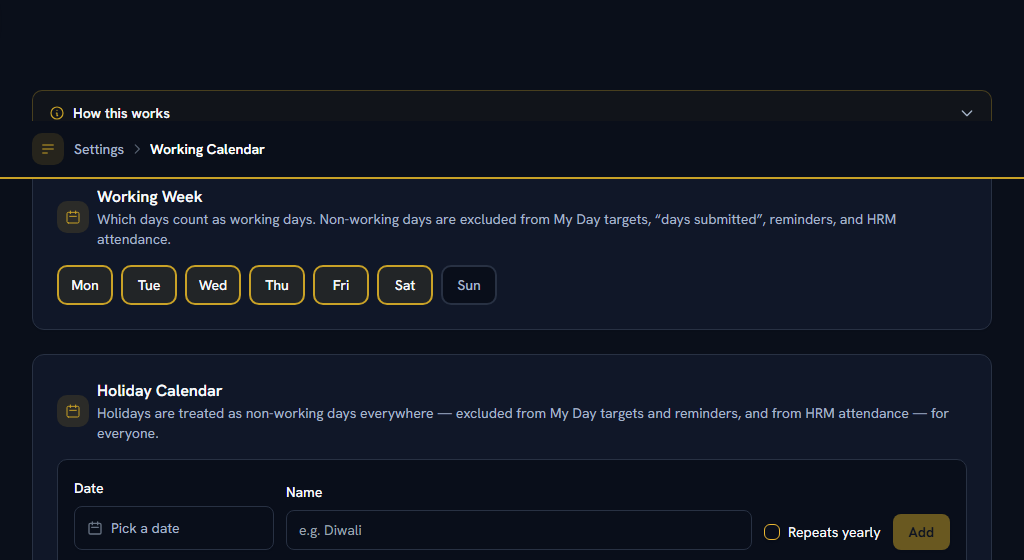Expand the How this works chevron
The height and width of the screenshot is (560, 1024).
click(x=967, y=113)
